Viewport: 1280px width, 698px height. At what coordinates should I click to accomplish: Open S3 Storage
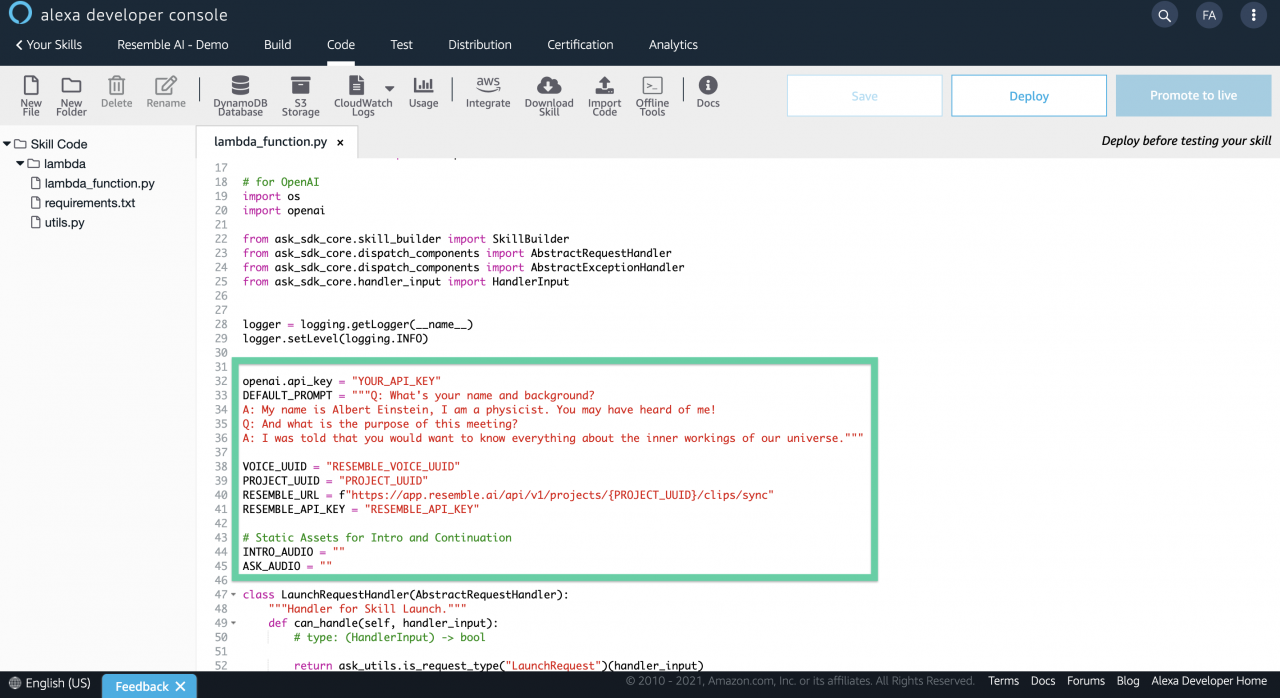click(x=300, y=95)
